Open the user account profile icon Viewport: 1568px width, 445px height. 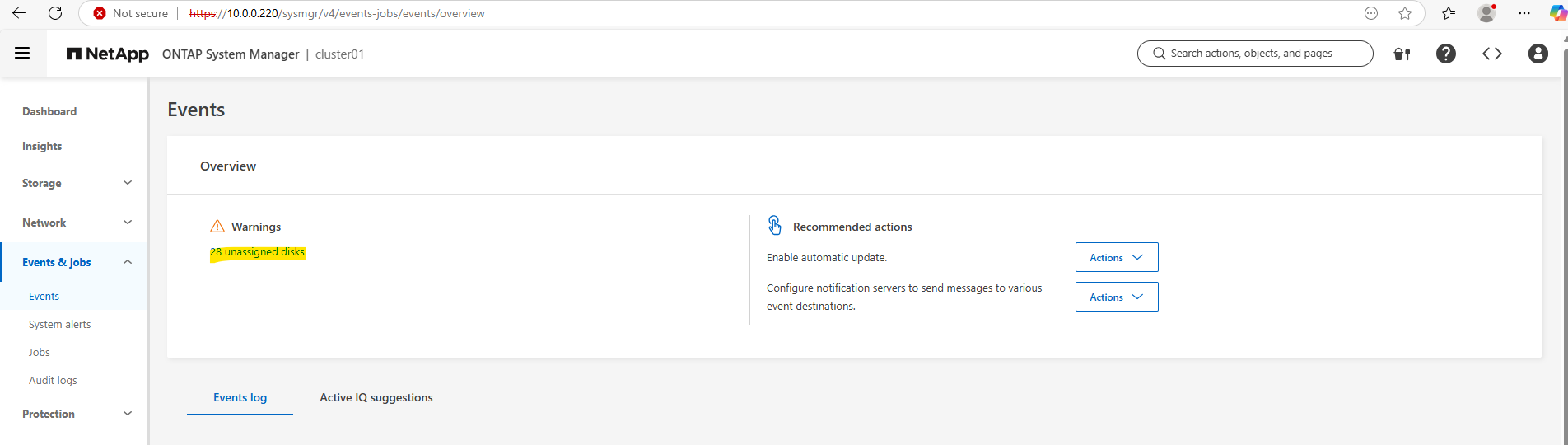point(1538,54)
